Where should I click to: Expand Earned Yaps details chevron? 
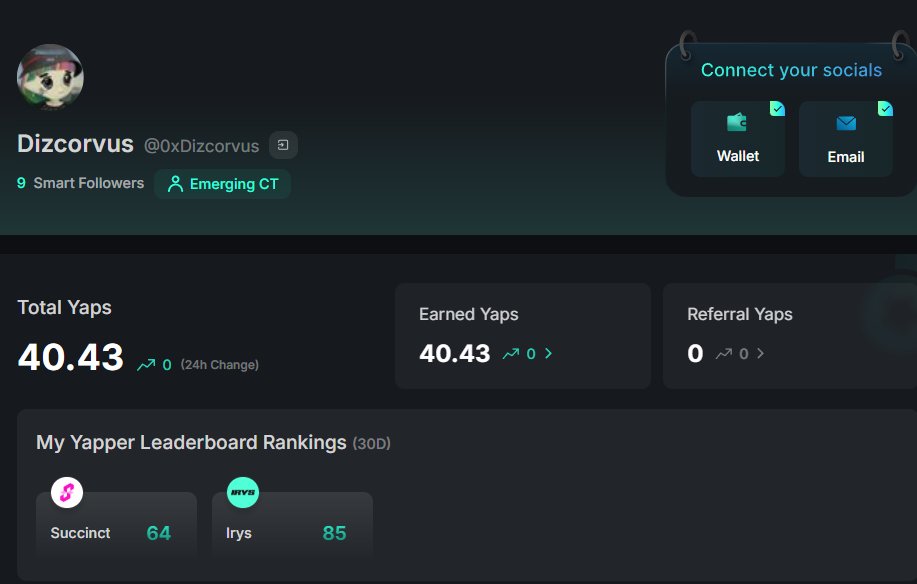[x=549, y=353]
